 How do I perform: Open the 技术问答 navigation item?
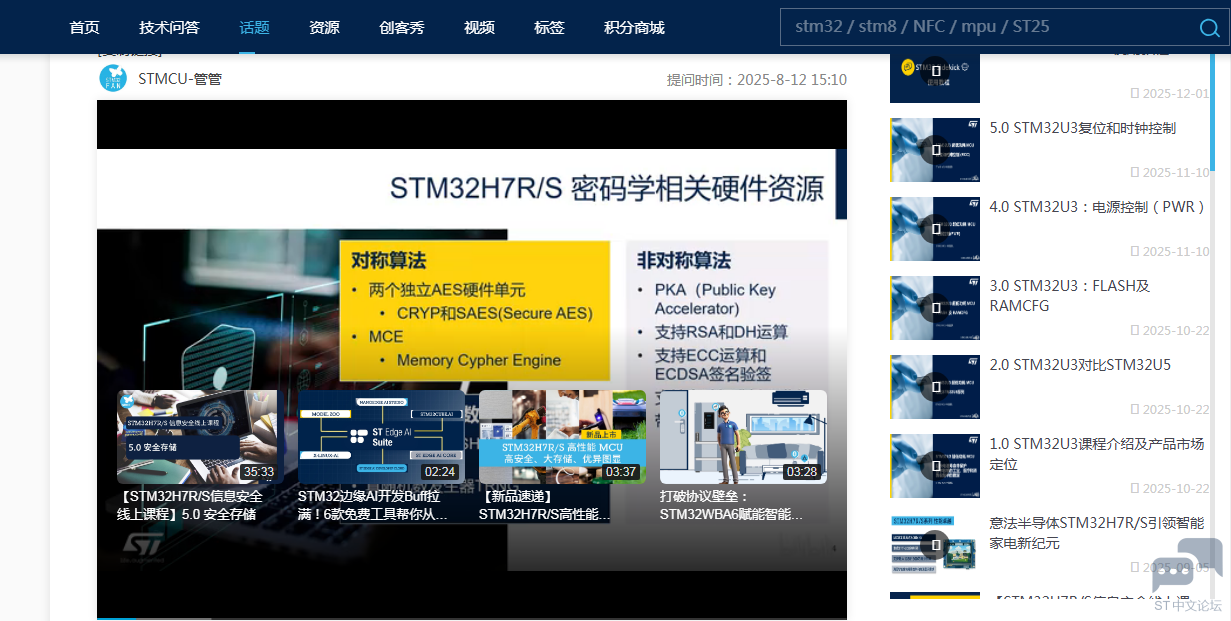click(169, 27)
